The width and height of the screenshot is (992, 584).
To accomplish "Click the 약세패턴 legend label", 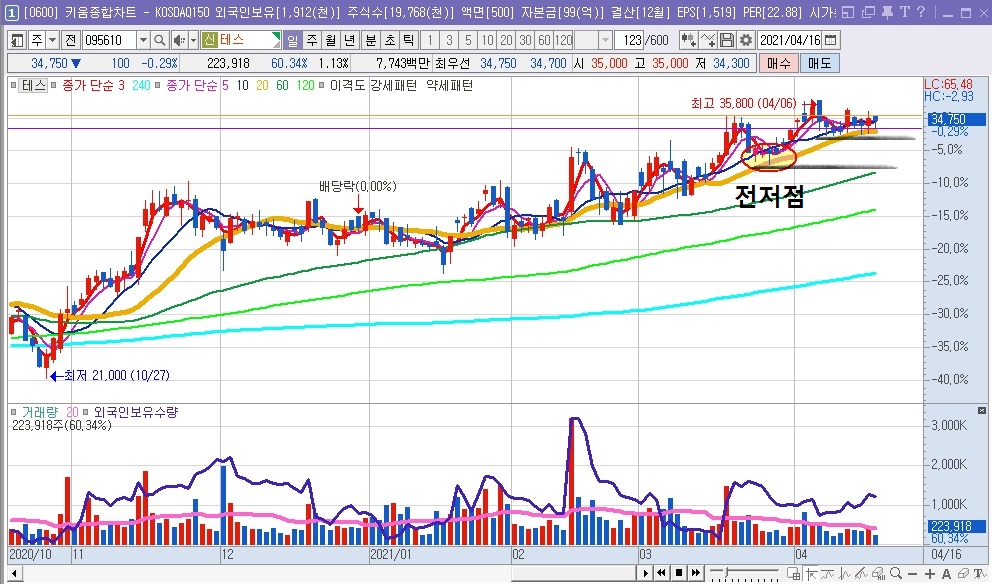I will pyautogui.click(x=450, y=85).
